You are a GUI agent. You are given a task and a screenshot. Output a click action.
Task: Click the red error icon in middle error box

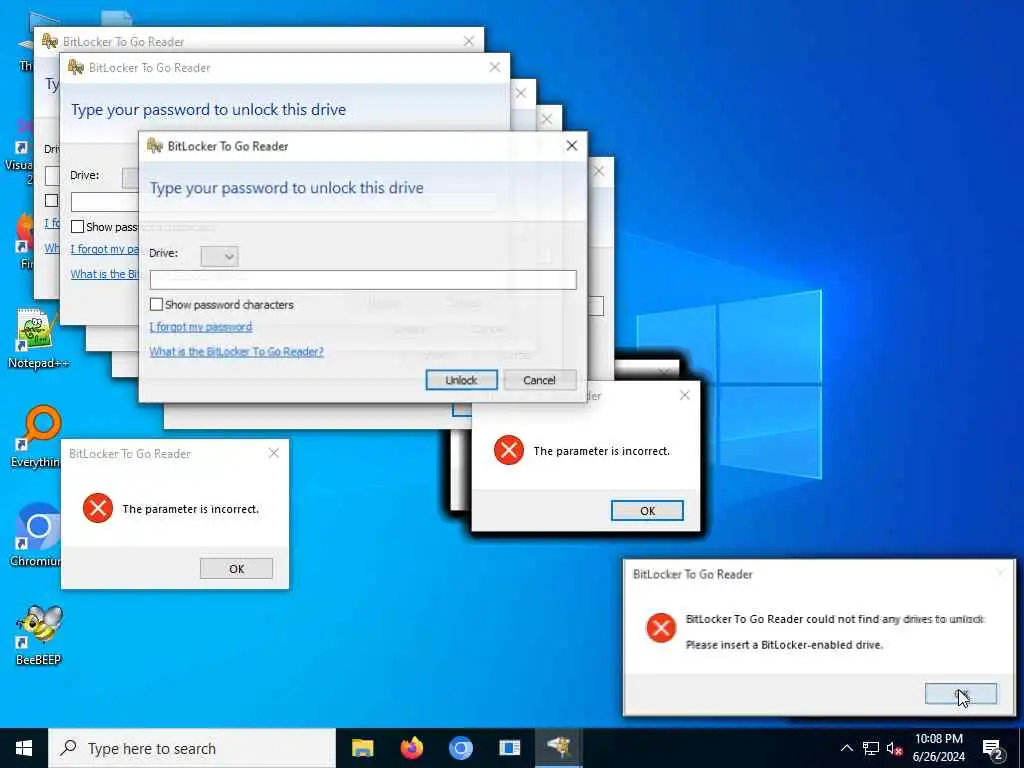pyautogui.click(x=509, y=451)
